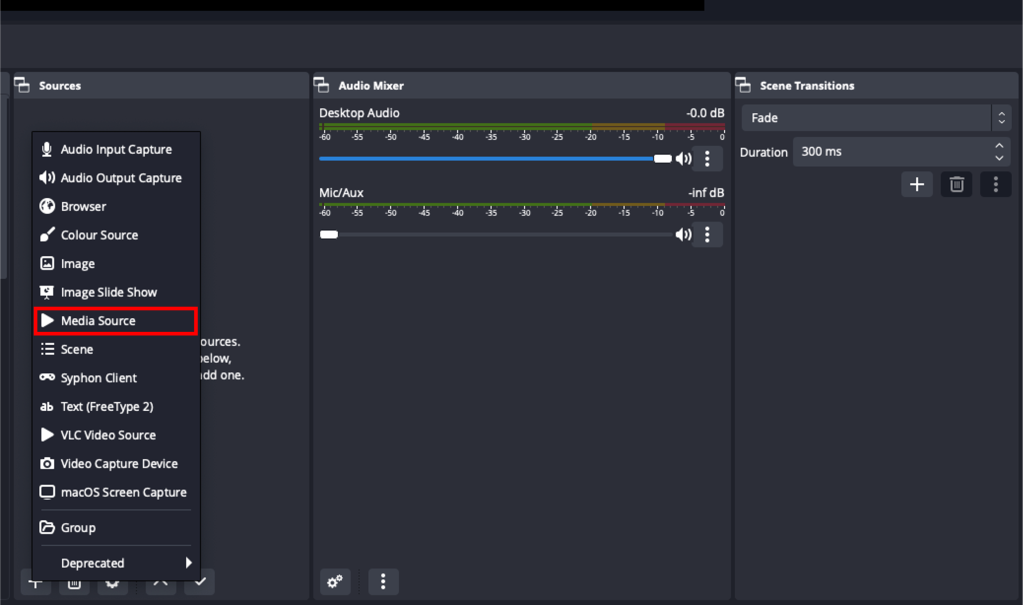Click the Desktop Audio level meter

click(522, 127)
